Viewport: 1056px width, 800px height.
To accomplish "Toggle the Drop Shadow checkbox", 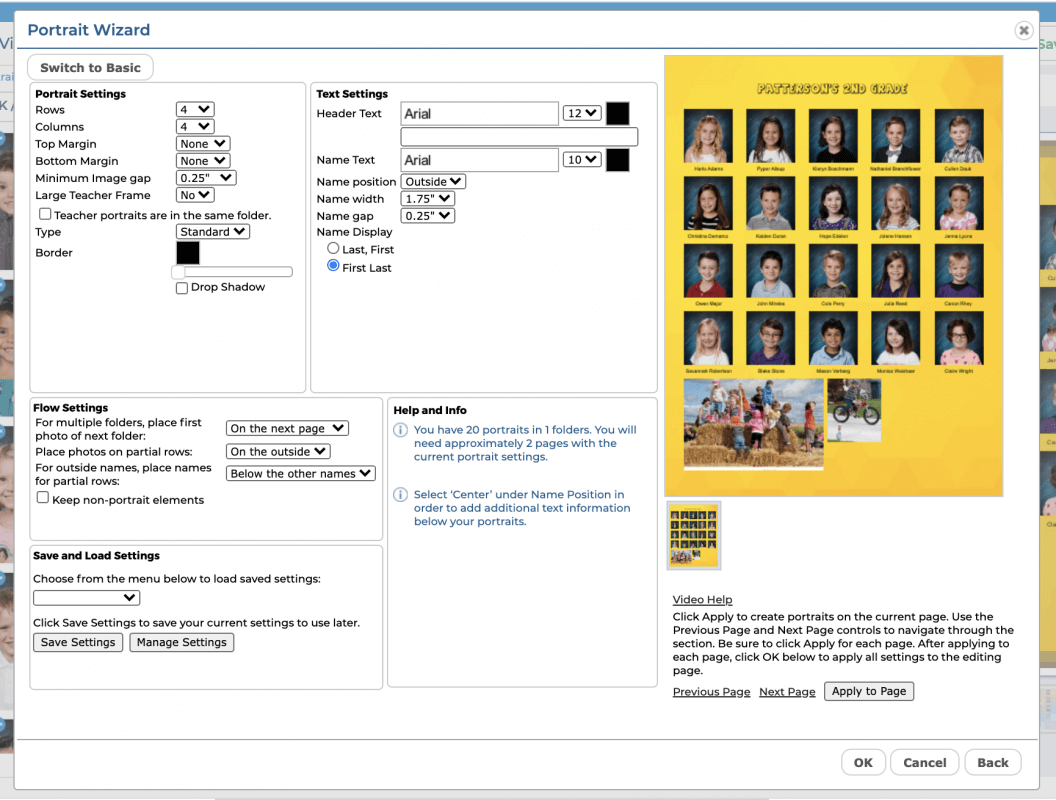I will coord(182,288).
